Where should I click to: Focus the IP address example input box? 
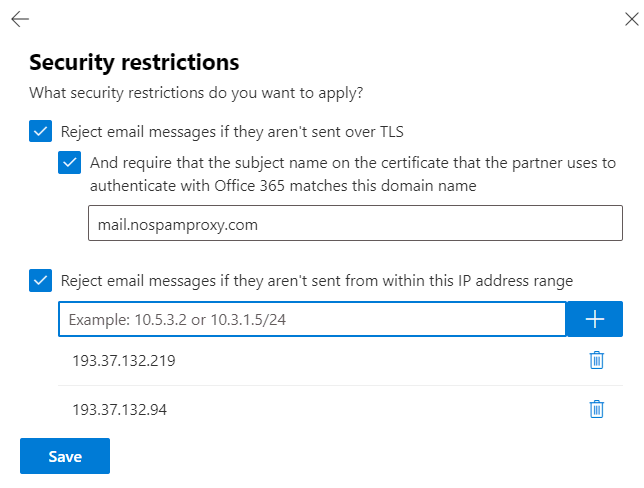[312, 319]
